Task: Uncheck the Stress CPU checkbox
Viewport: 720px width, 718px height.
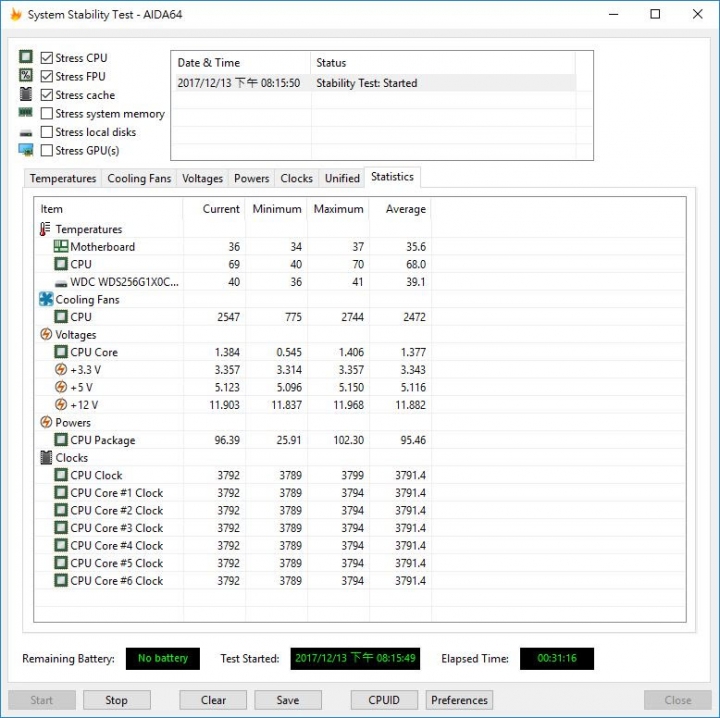Action: click(x=46, y=58)
